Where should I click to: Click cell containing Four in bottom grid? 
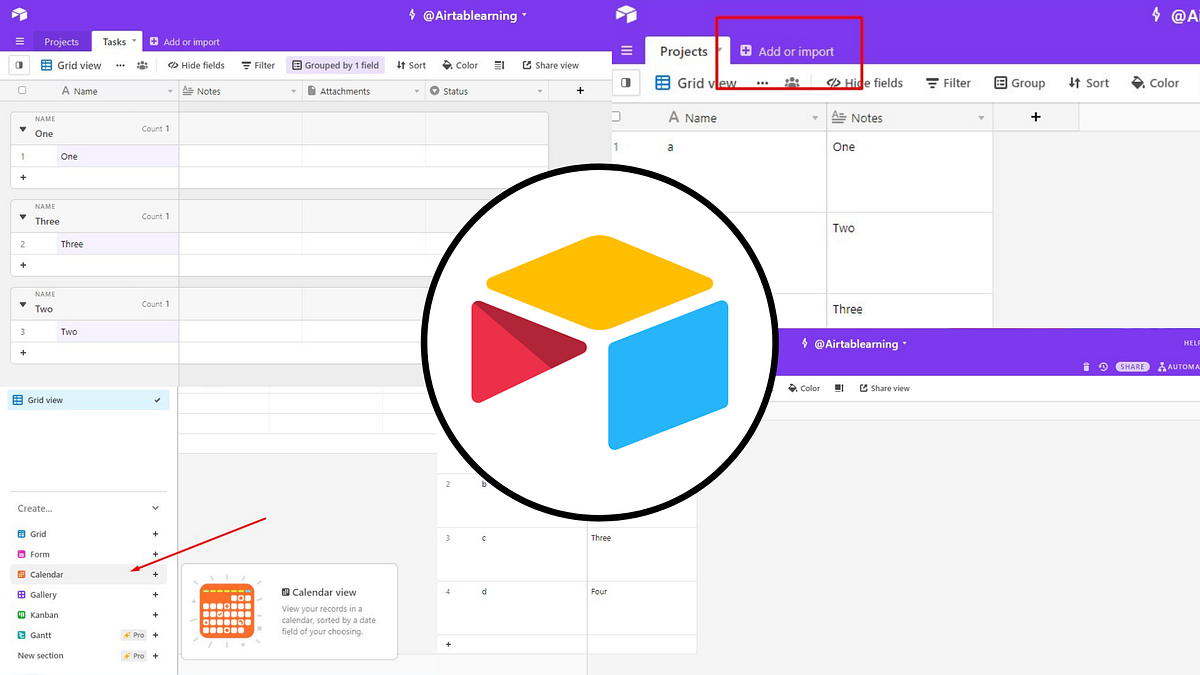pyautogui.click(x=641, y=608)
